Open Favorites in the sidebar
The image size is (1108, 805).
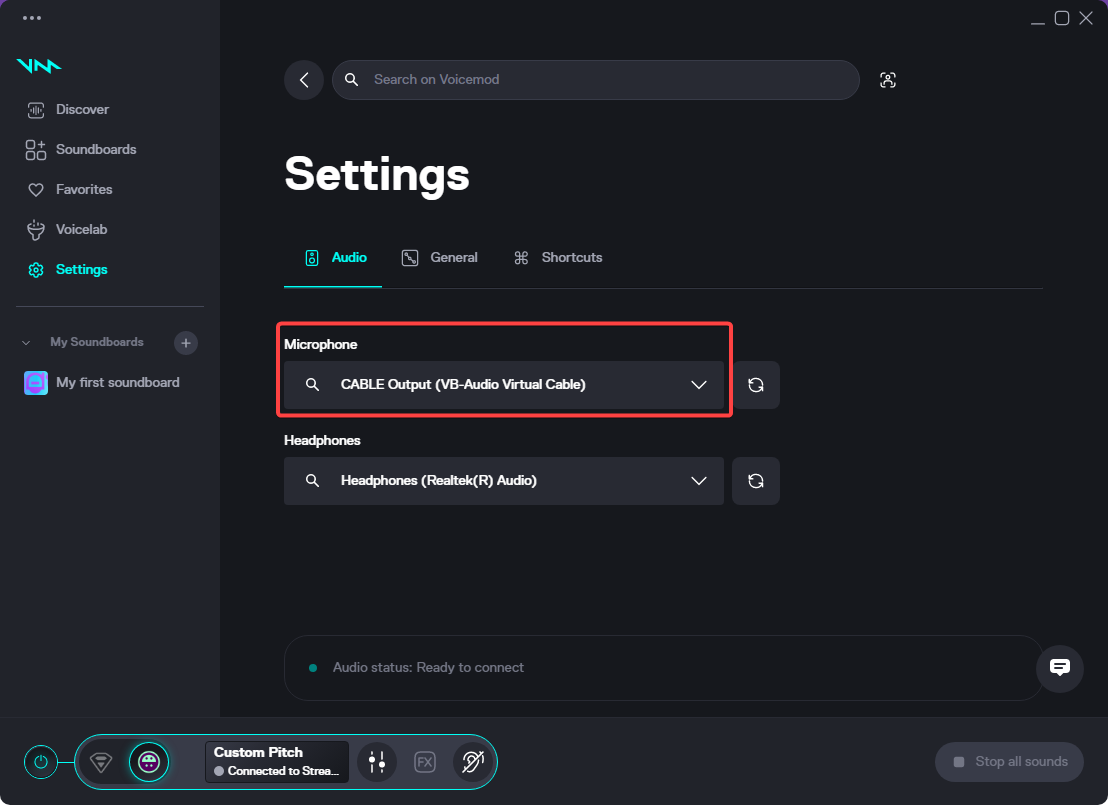tap(70, 189)
